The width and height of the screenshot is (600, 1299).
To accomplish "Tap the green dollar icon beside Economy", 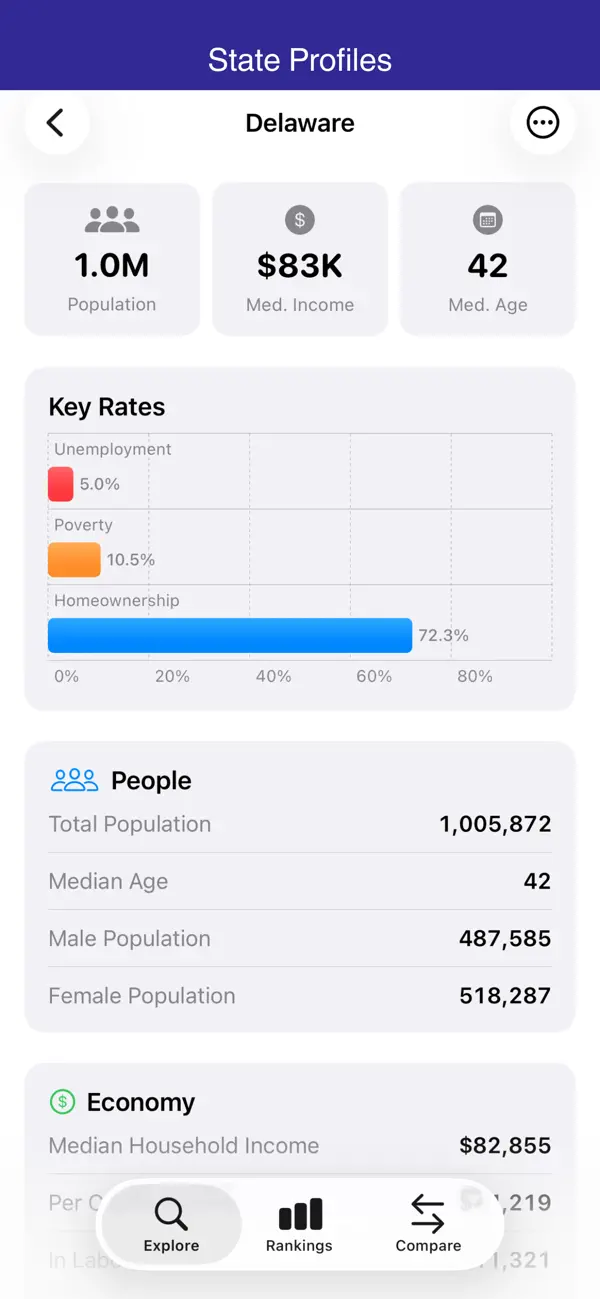I will pyautogui.click(x=62, y=1101).
